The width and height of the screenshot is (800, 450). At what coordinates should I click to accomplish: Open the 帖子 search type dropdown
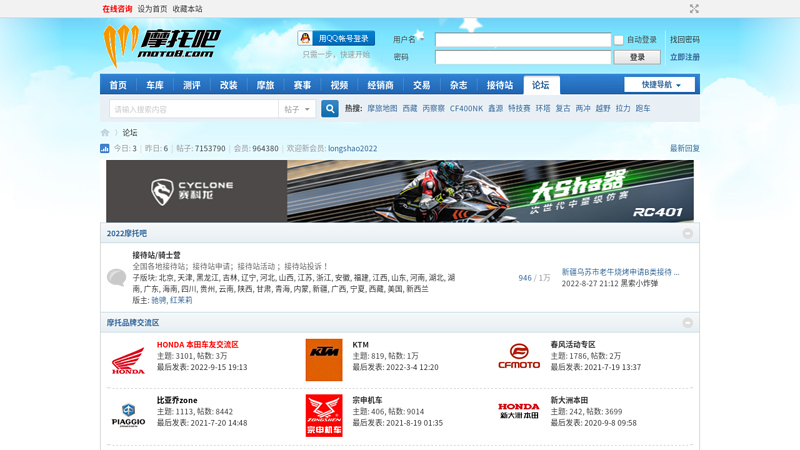tap(297, 109)
